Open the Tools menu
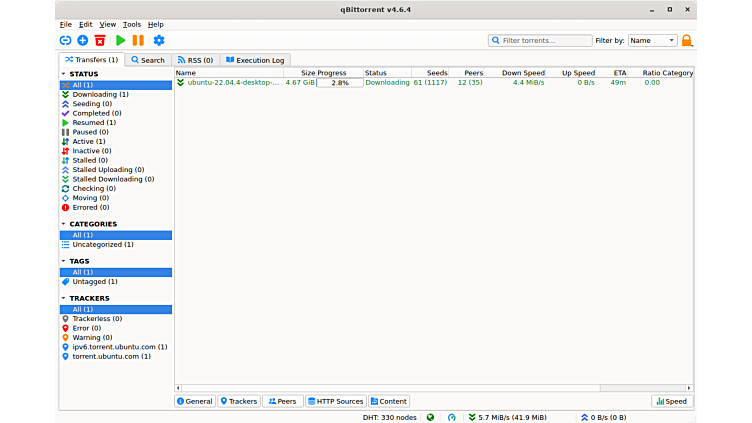 coord(132,24)
